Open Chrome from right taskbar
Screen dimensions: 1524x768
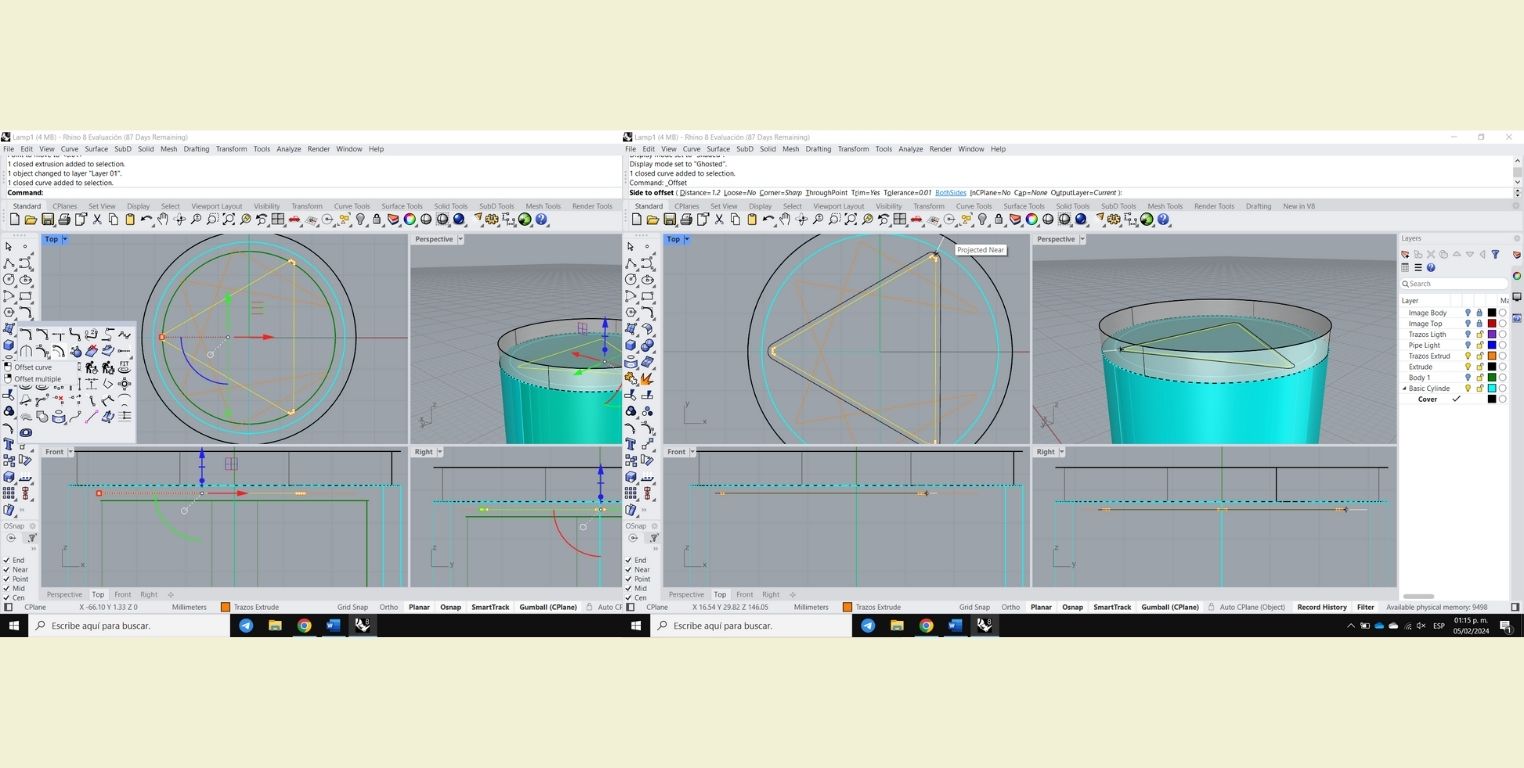(x=926, y=625)
